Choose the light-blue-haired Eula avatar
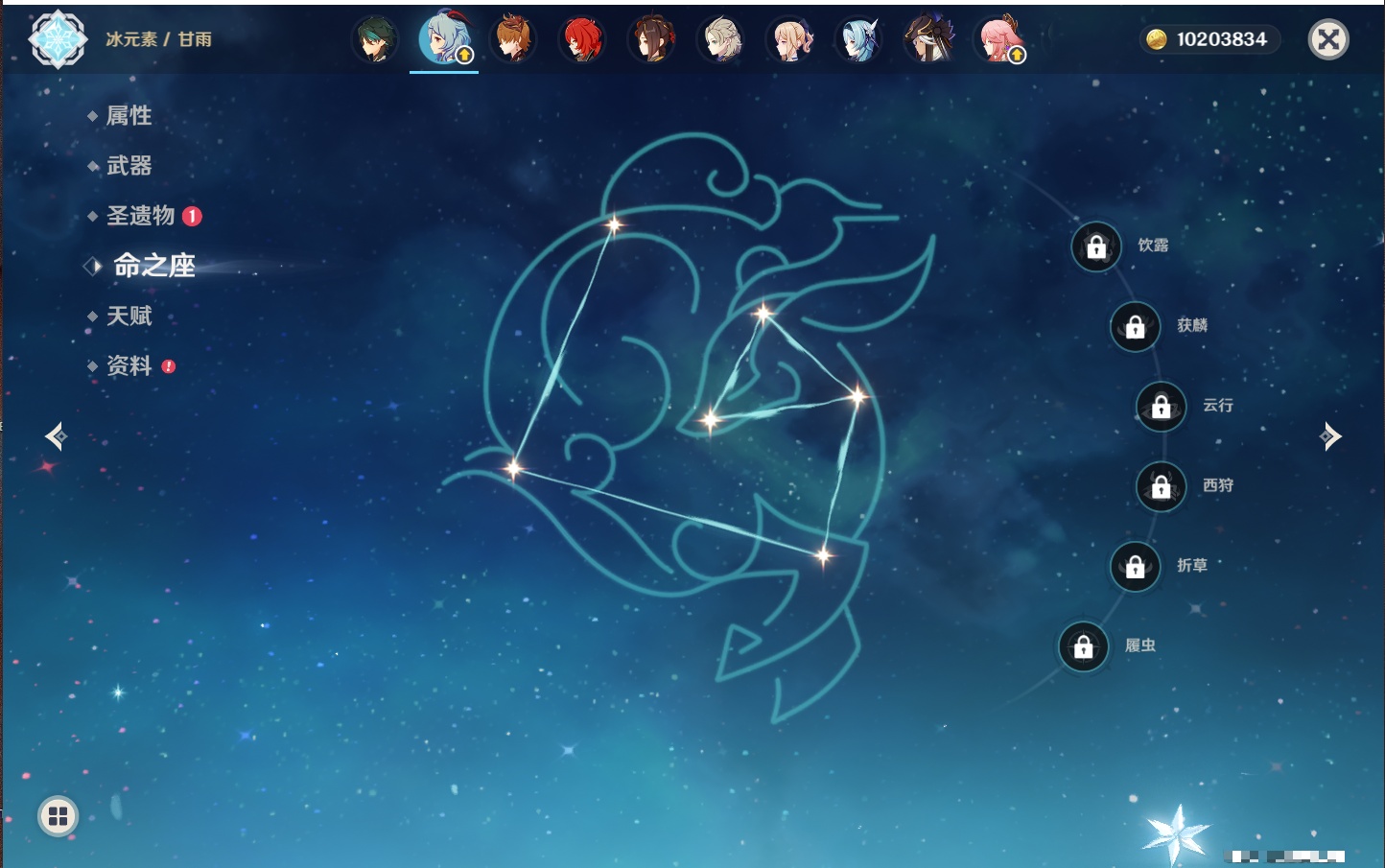The image size is (1385, 868). 859,40
